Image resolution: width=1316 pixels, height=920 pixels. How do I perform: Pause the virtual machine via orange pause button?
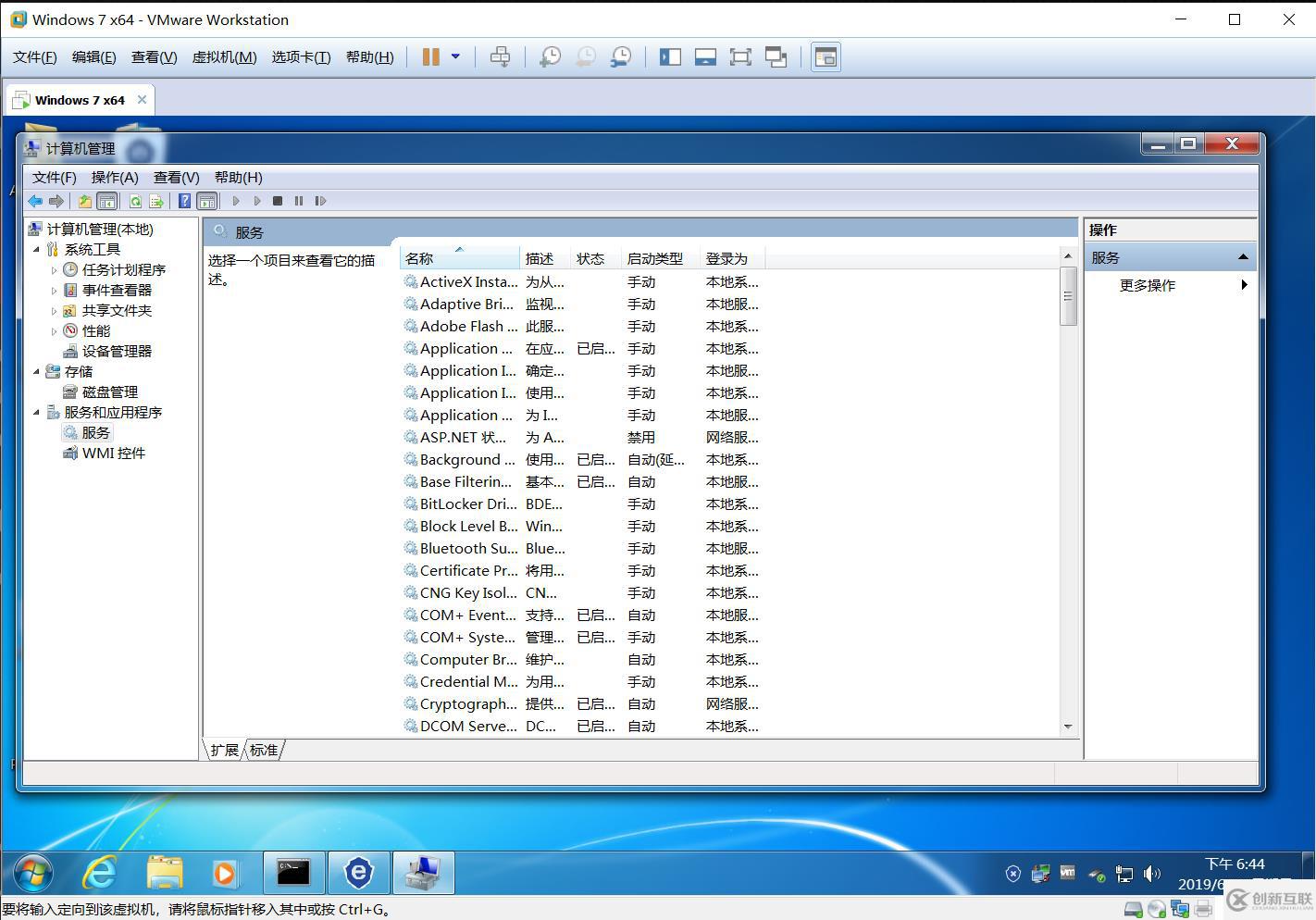[x=431, y=57]
